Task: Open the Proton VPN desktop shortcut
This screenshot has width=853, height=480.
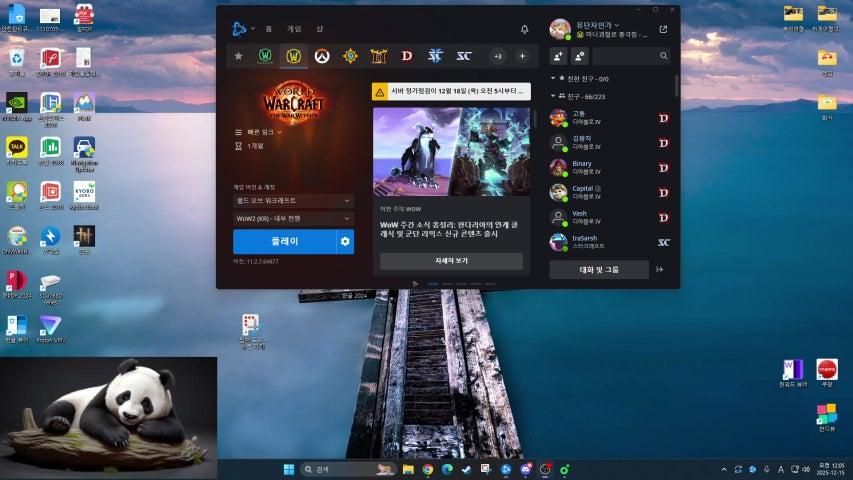Action: tap(51, 329)
